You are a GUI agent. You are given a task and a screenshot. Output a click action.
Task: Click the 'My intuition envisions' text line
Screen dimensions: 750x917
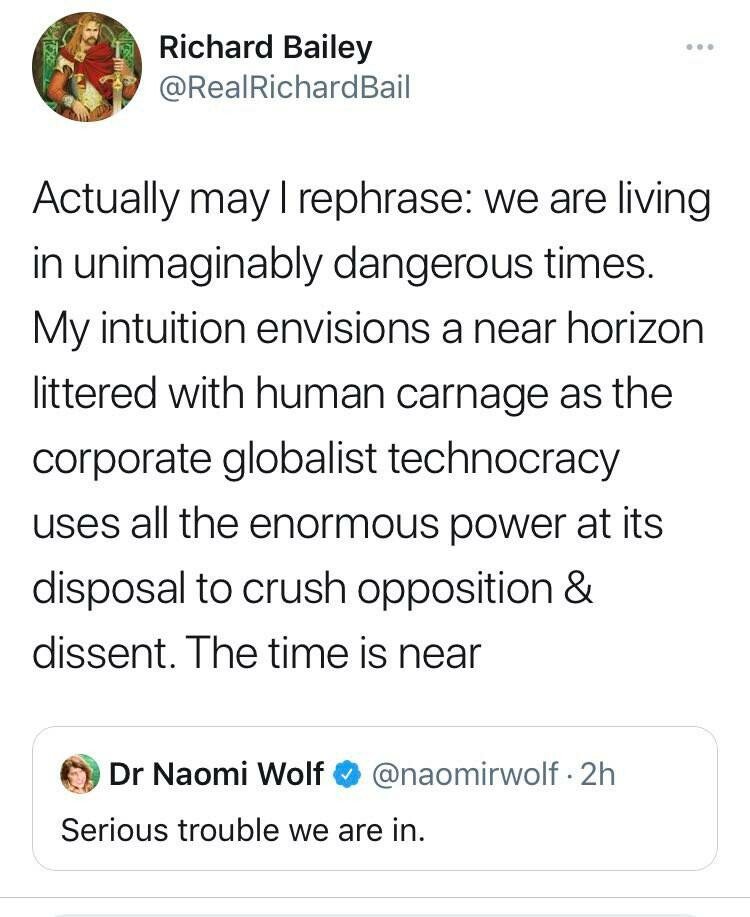(367, 330)
